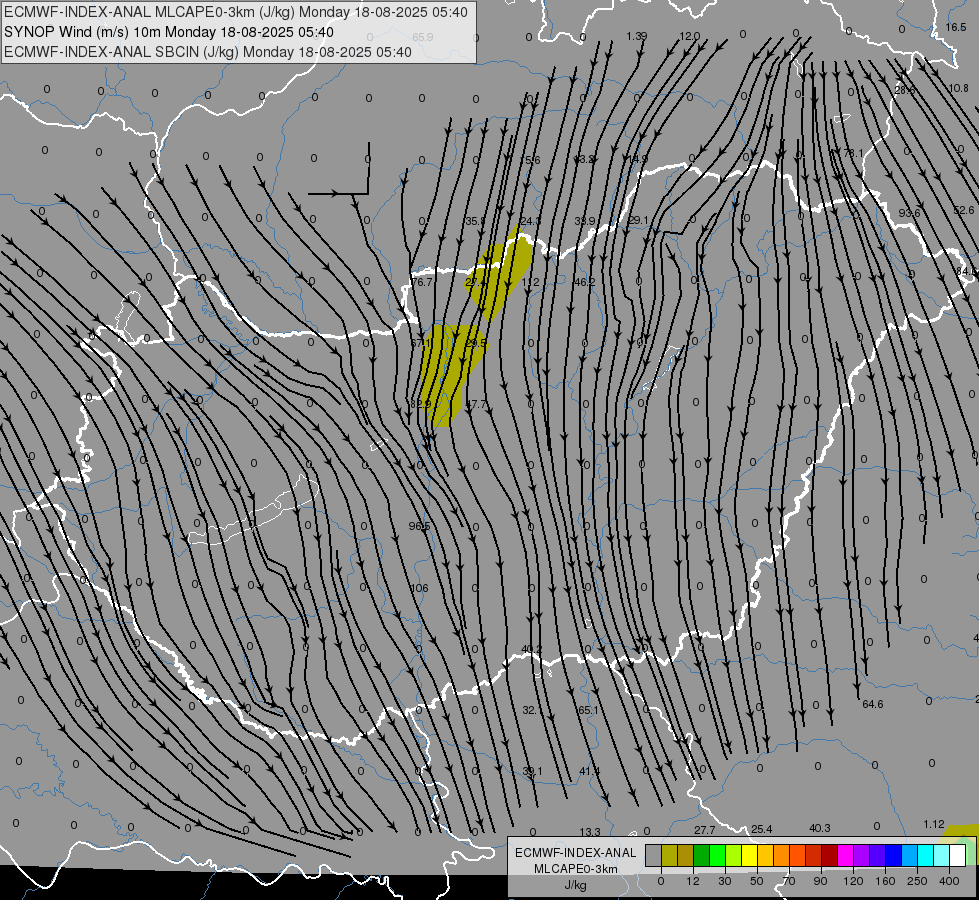This screenshot has height=900, width=979.
Task: Click the legend unit J/kg
Action: pos(576,885)
